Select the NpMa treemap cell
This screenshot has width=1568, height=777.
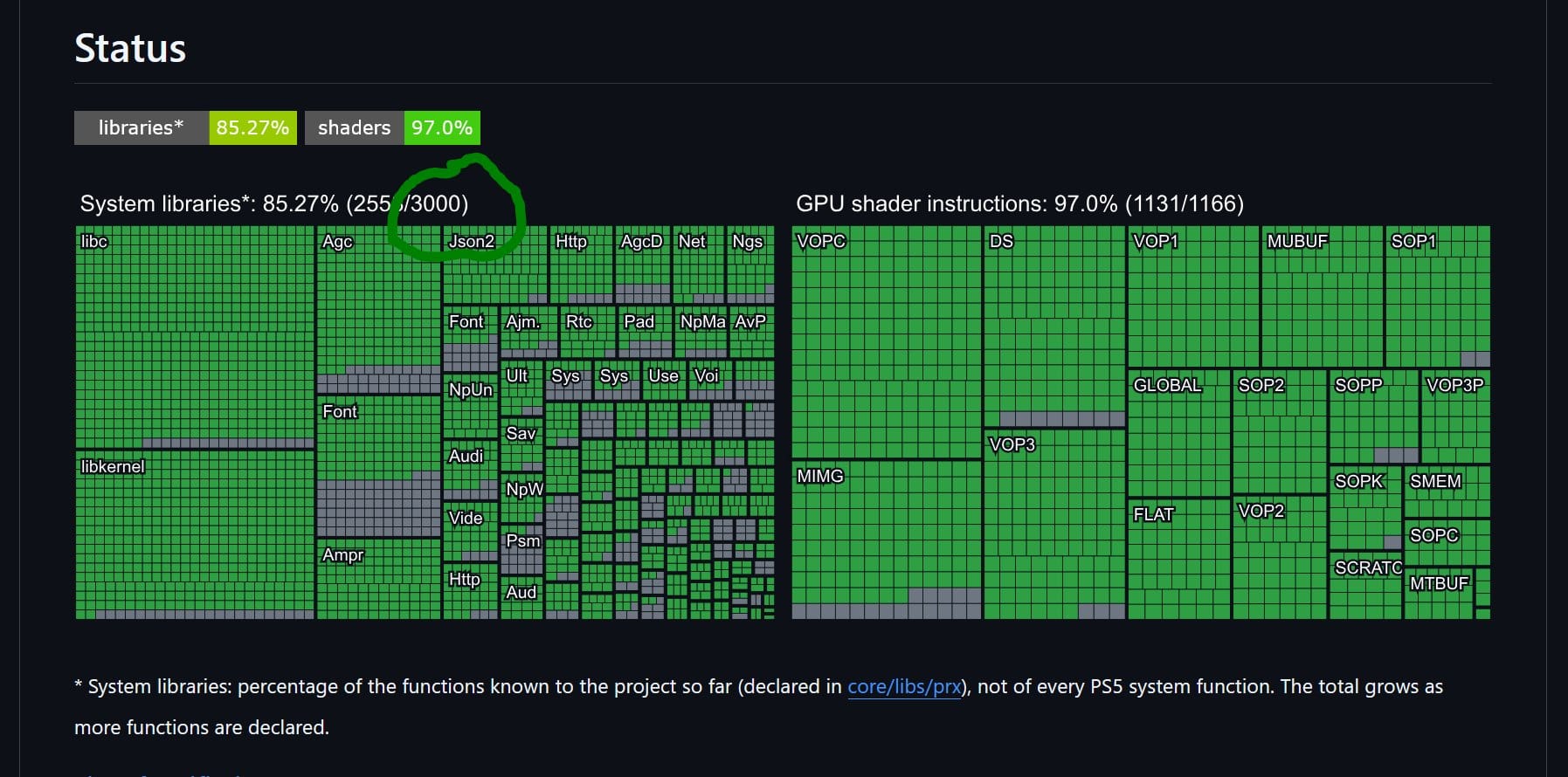701,332
